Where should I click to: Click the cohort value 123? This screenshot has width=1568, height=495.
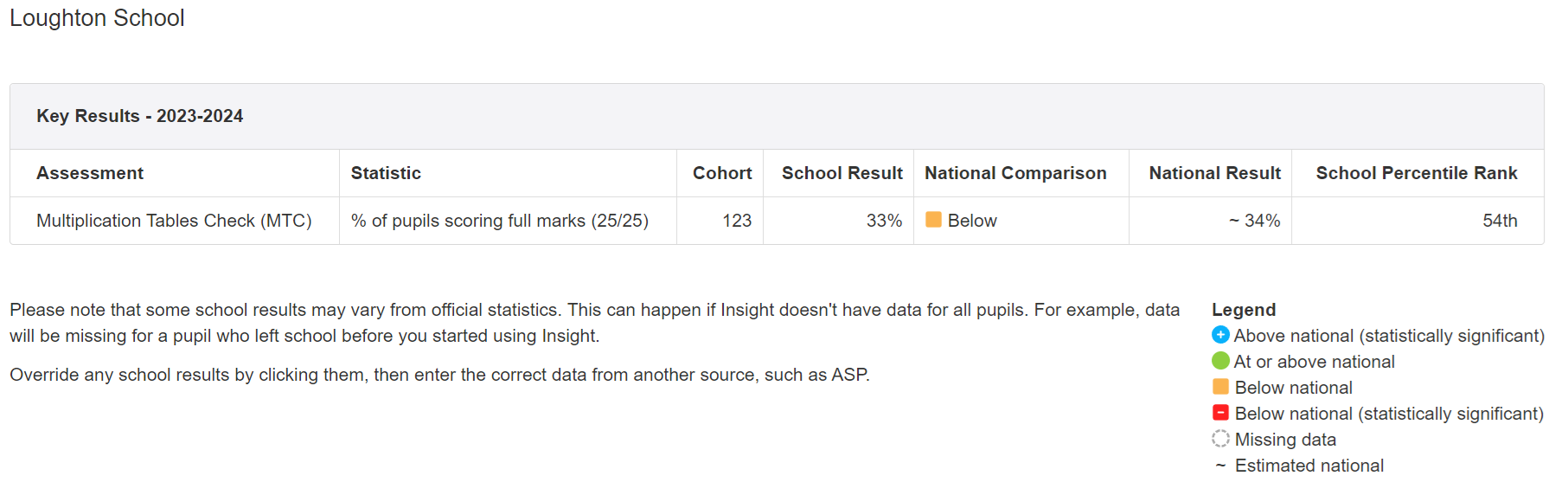(x=737, y=221)
